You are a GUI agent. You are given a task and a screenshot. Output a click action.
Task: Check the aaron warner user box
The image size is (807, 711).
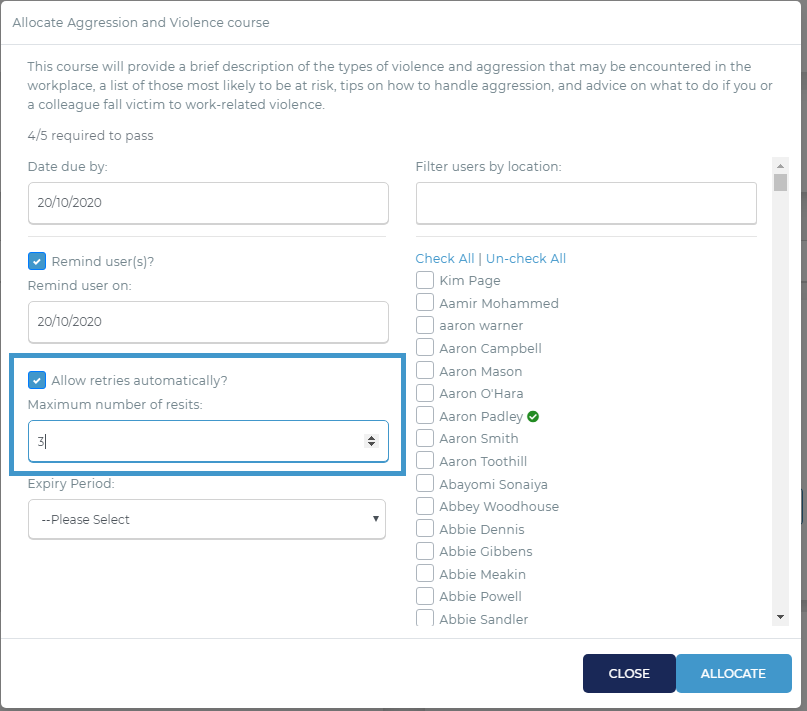[425, 325]
